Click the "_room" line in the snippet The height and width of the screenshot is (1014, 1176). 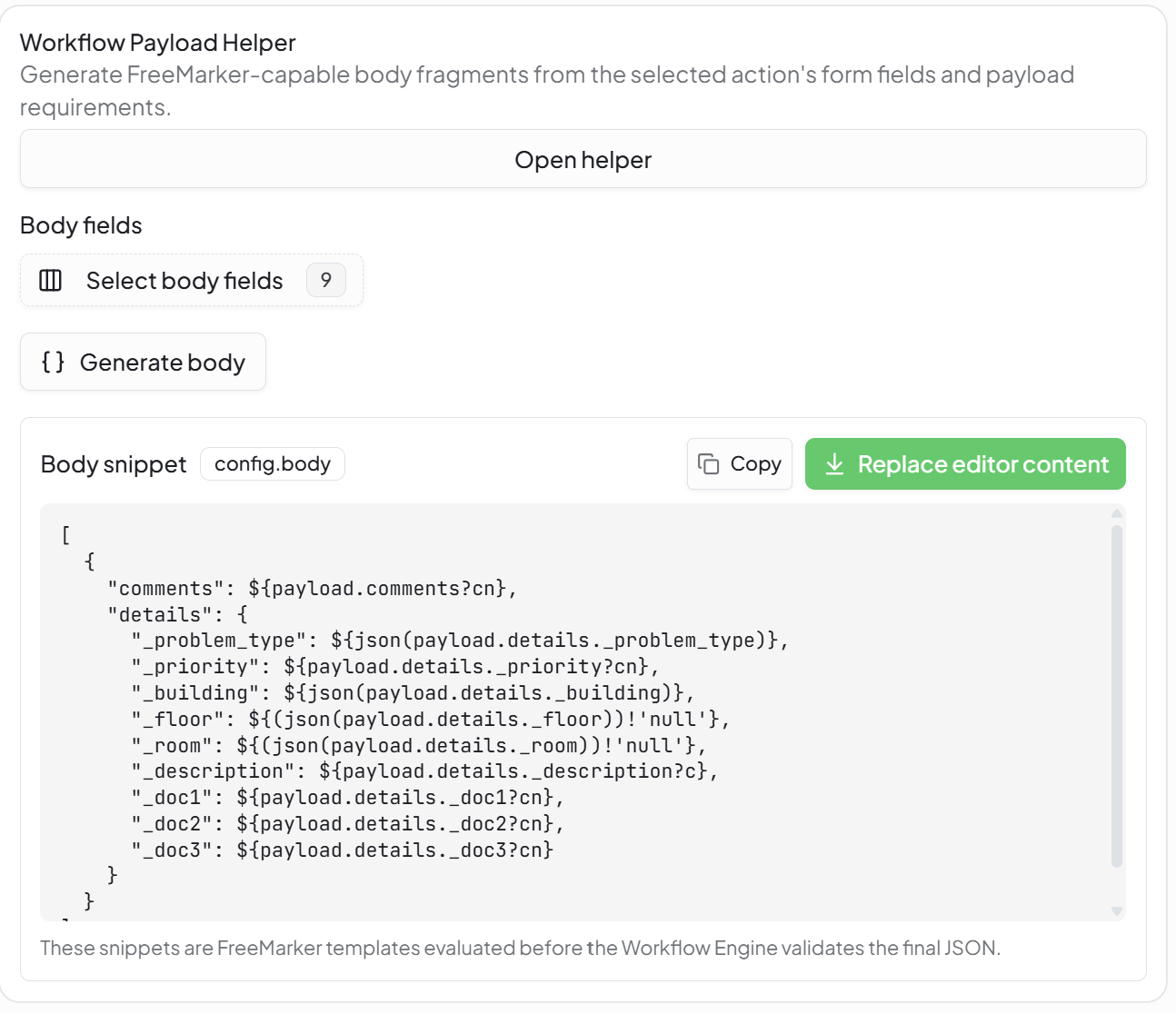coord(419,746)
